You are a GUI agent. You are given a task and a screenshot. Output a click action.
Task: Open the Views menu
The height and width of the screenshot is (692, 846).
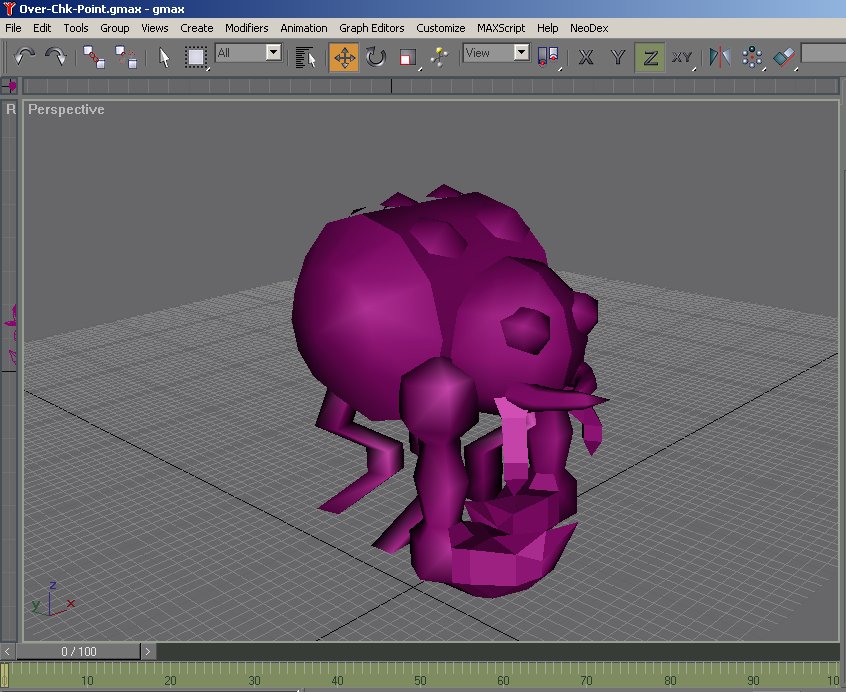coord(154,28)
